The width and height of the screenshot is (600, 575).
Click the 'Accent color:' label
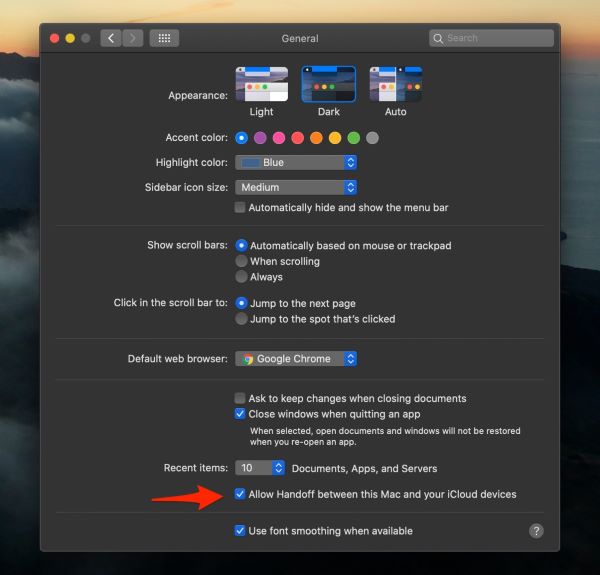(197, 137)
